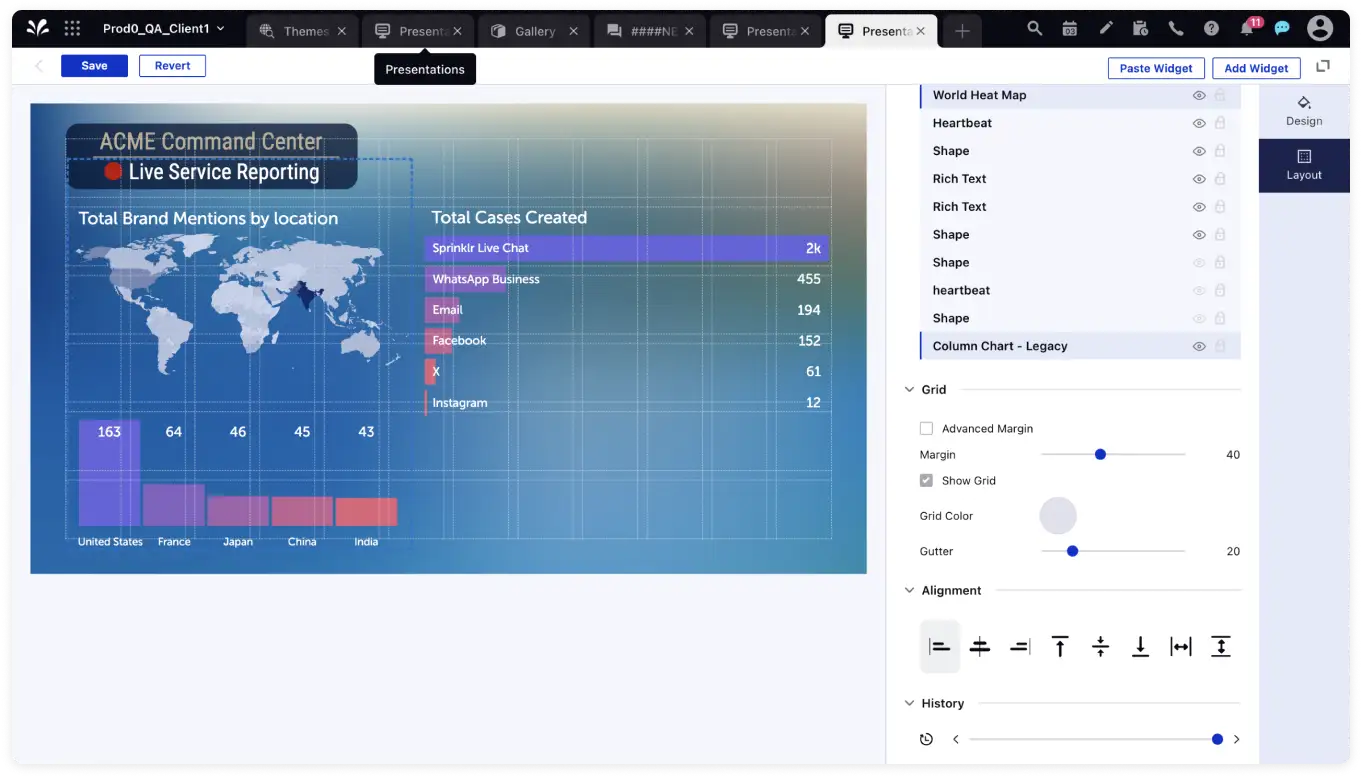Click the History timeline slider handle
1362x778 pixels.
(1217, 739)
